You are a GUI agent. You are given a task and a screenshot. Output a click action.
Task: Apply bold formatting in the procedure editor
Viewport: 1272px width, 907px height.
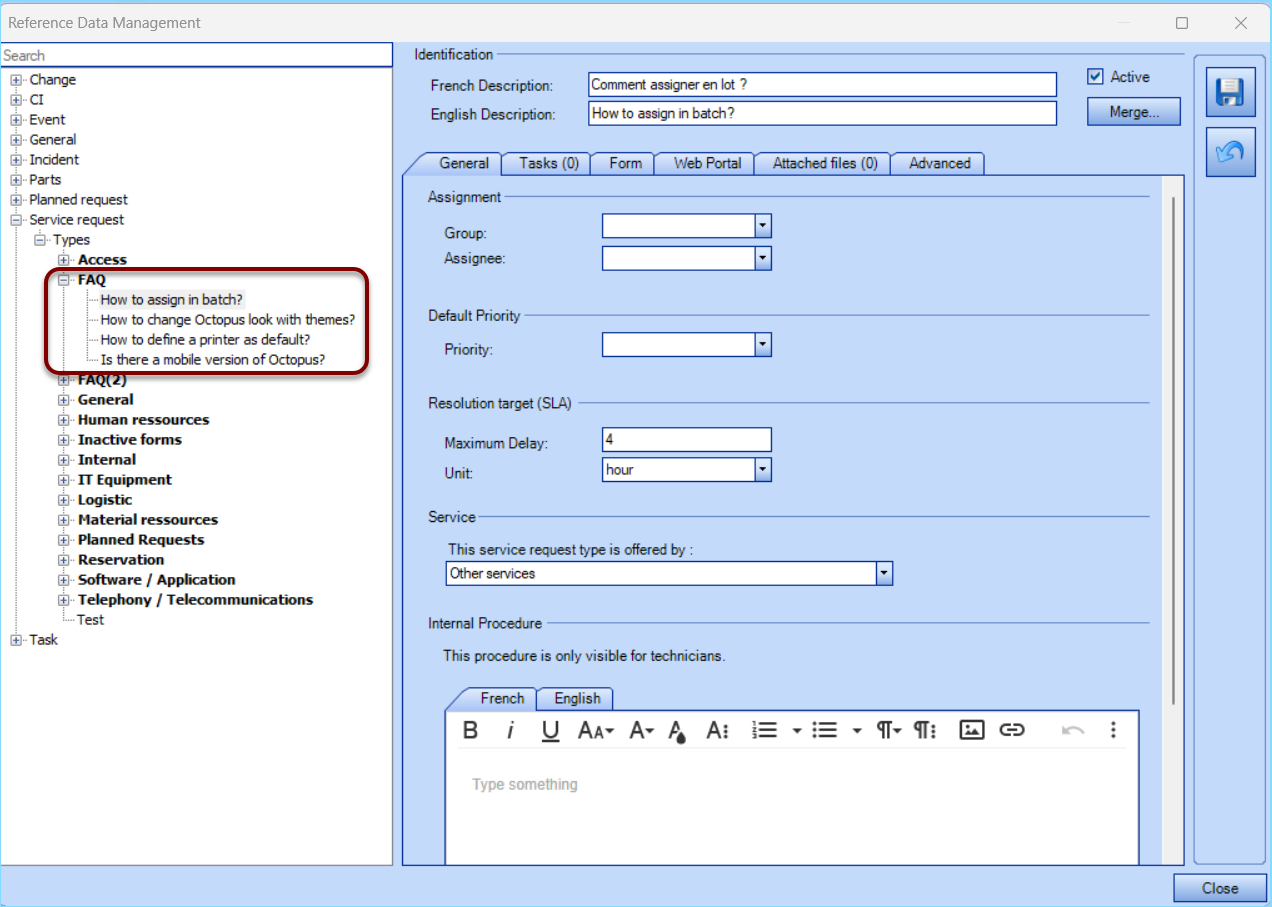(470, 730)
